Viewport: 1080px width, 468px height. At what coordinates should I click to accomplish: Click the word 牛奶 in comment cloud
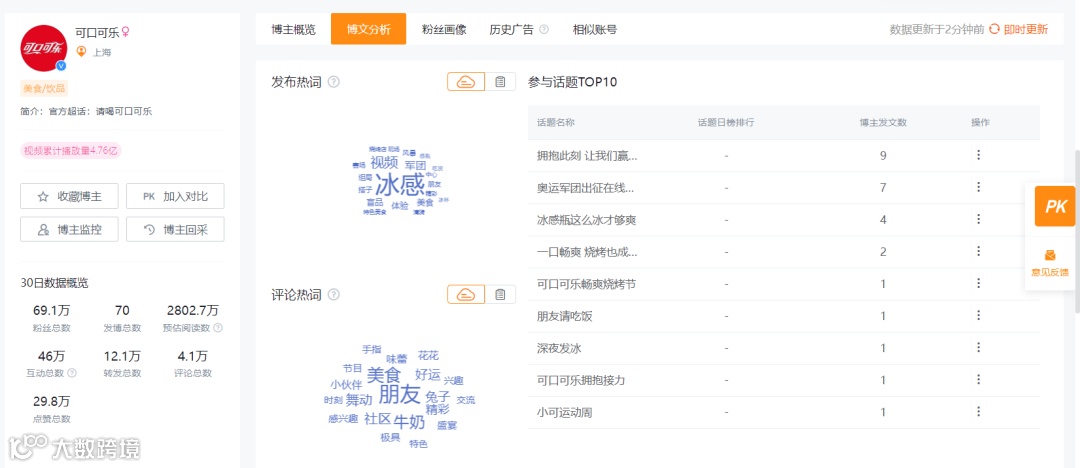408,422
